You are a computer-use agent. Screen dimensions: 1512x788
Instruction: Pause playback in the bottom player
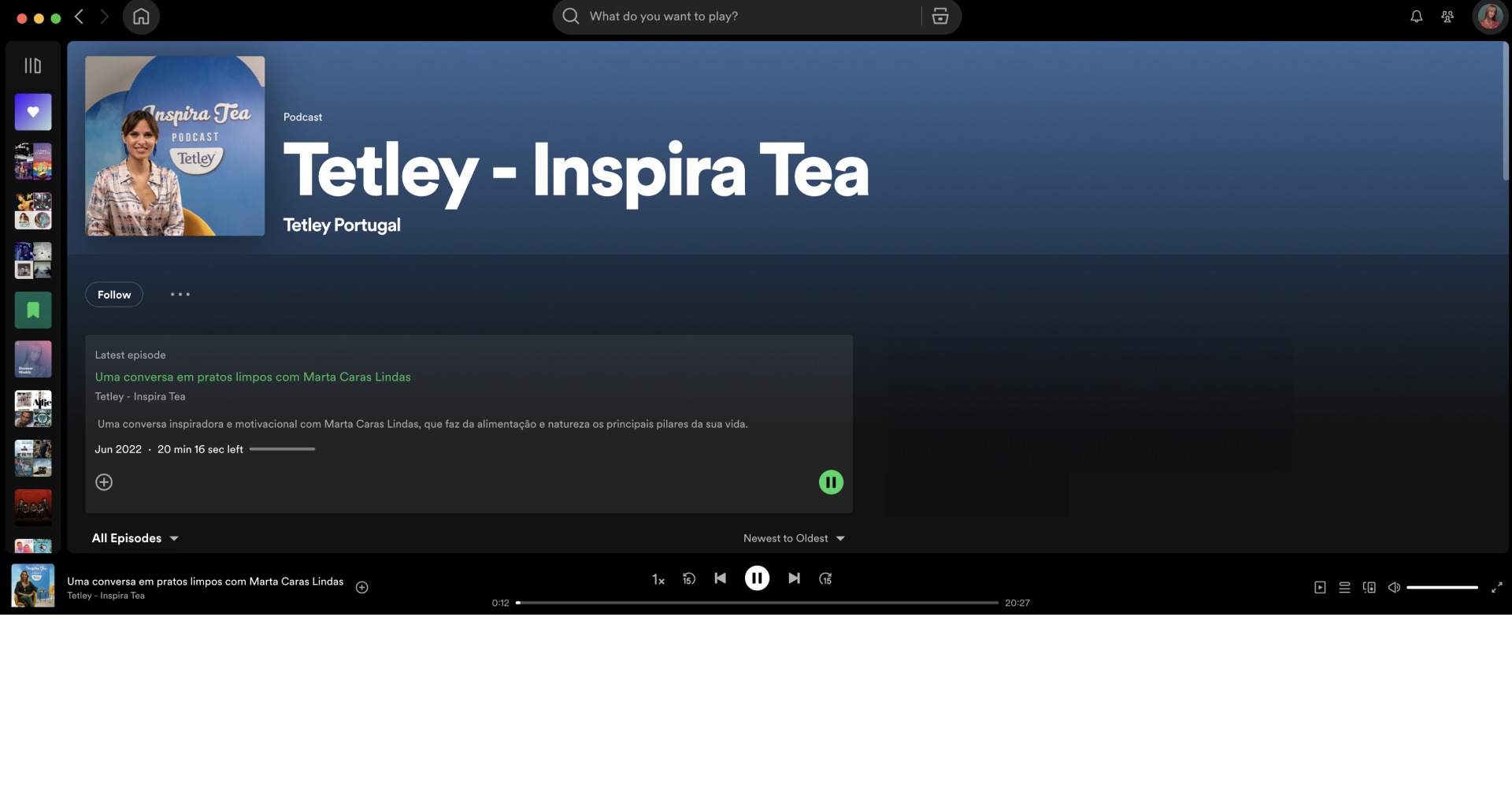click(757, 578)
